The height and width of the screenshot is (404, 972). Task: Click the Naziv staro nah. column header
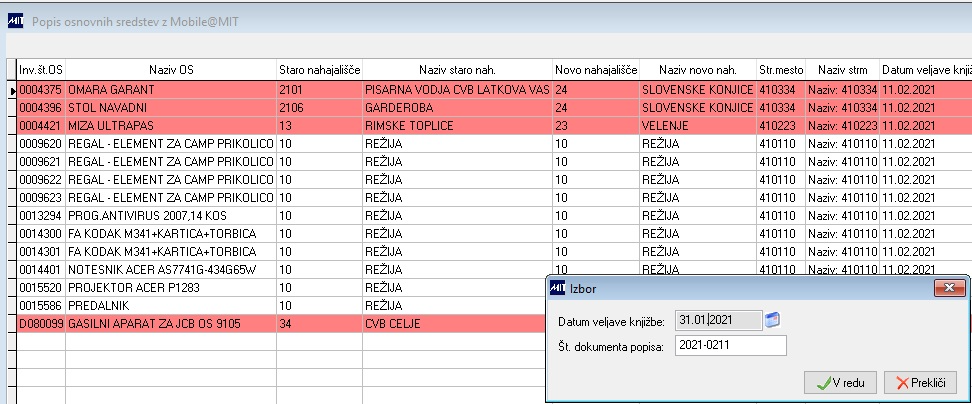(x=457, y=69)
